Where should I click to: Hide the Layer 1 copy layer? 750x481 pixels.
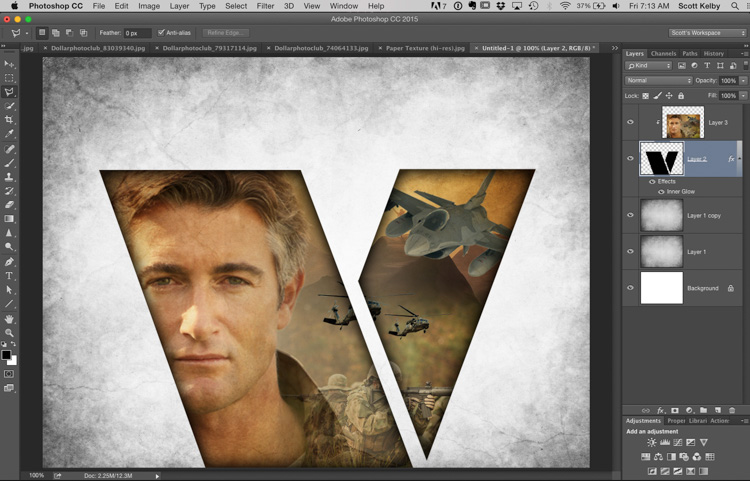click(x=630, y=215)
